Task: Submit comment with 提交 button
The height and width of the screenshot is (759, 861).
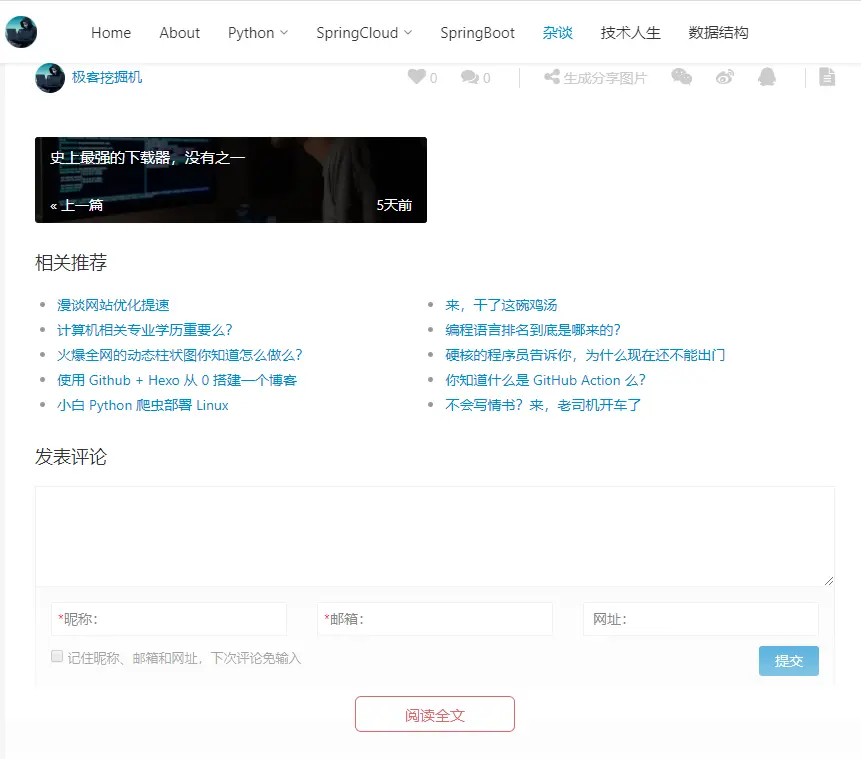Action: (789, 661)
